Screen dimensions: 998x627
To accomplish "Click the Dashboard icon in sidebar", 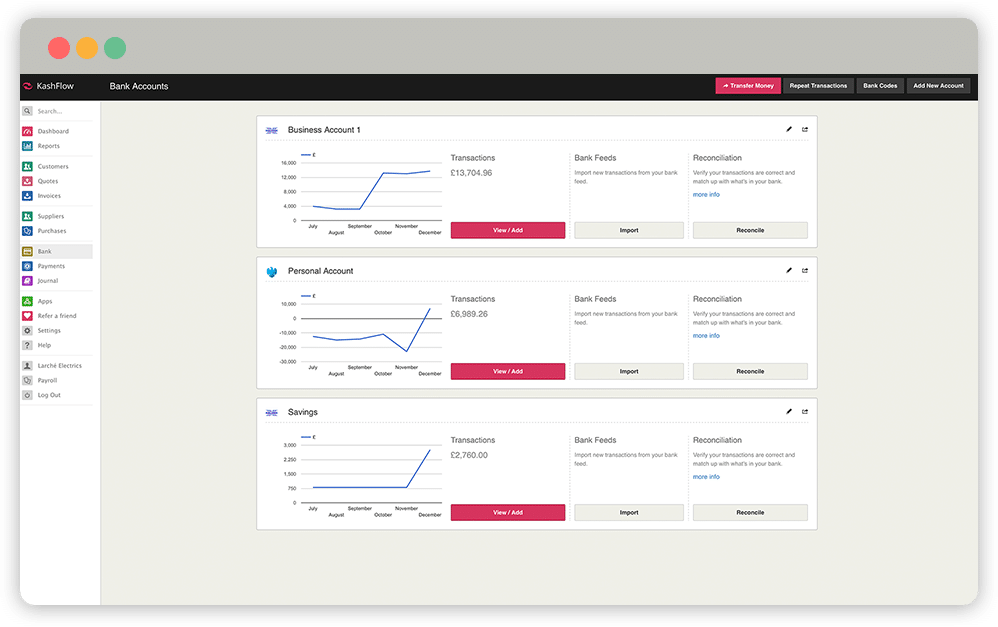I will [x=28, y=132].
